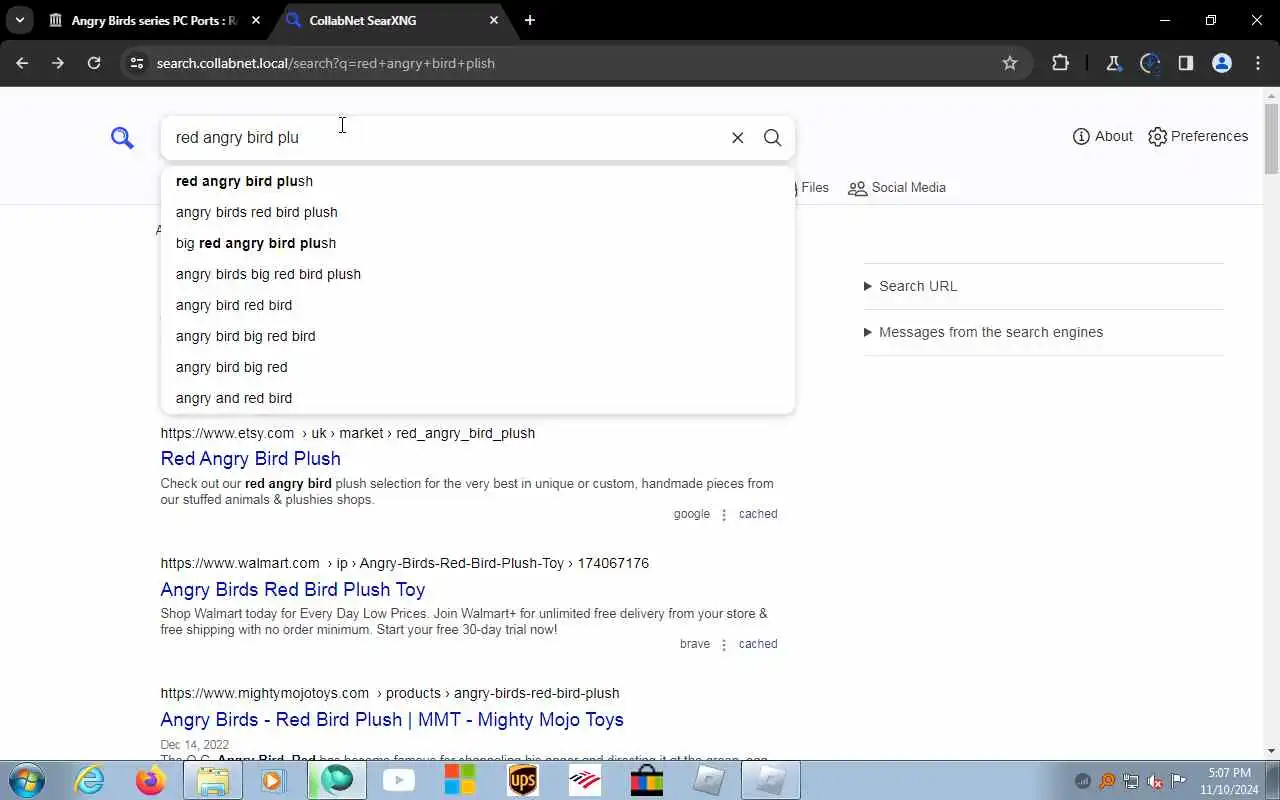Pick suggestion 'angry birds big red bird plush'
1280x800 pixels.
(x=478, y=274)
